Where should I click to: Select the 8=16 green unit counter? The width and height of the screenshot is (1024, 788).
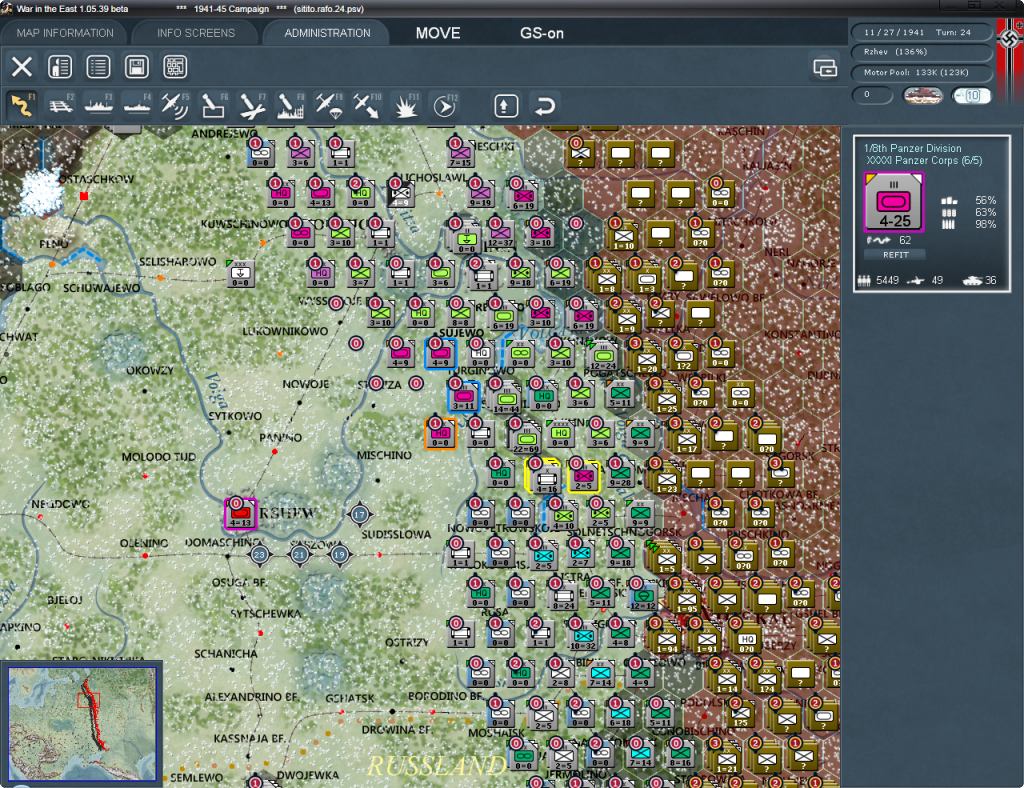coord(680,753)
